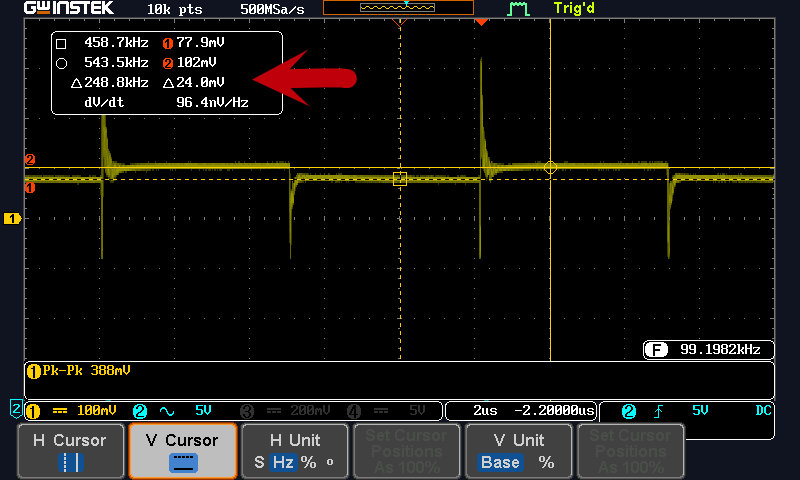The image size is (800, 480).
Task: Choose % as horizontal unit
Action: pyautogui.click(x=308, y=463)
